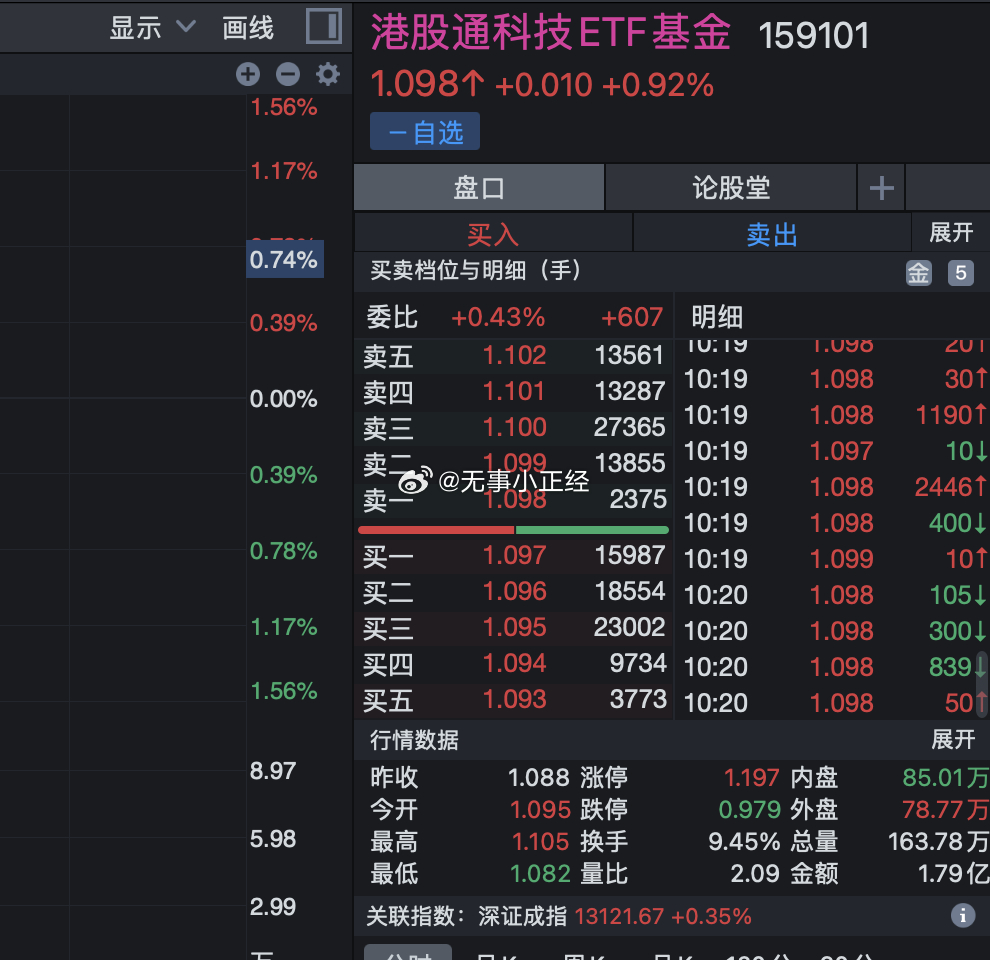Viewport: 990px width, 960px height.
Task: Click the 金 amount mode icon
Action: [x=919, y=273]
